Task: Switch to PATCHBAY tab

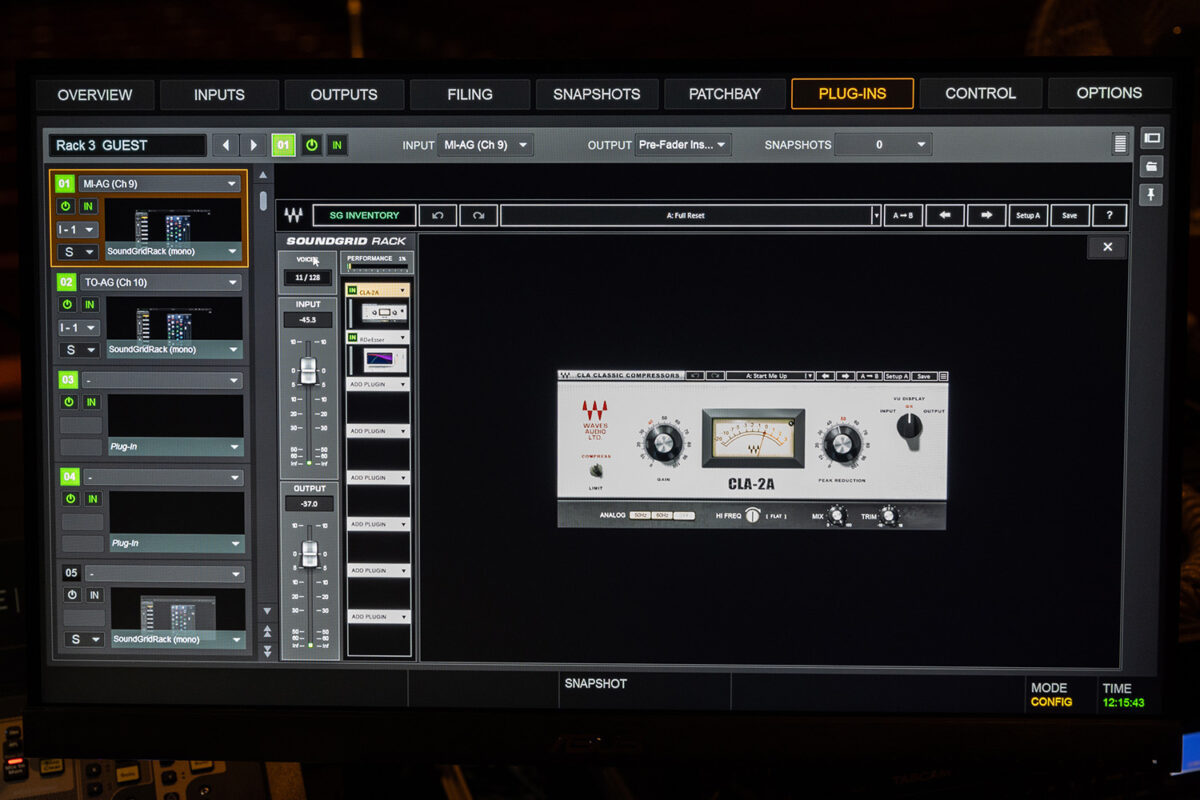Action: click(725, 94)
